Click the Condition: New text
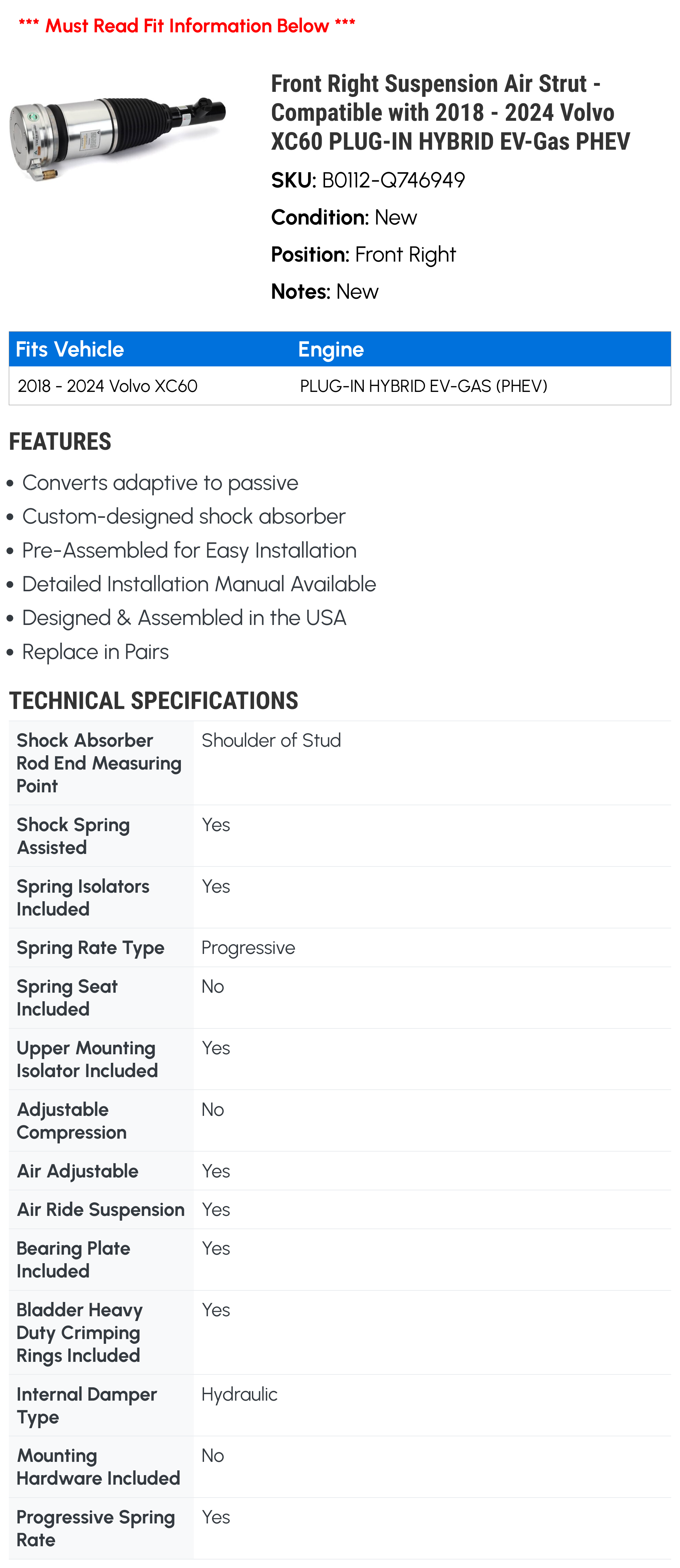680x1568 pixels. (x=344, y=217)
